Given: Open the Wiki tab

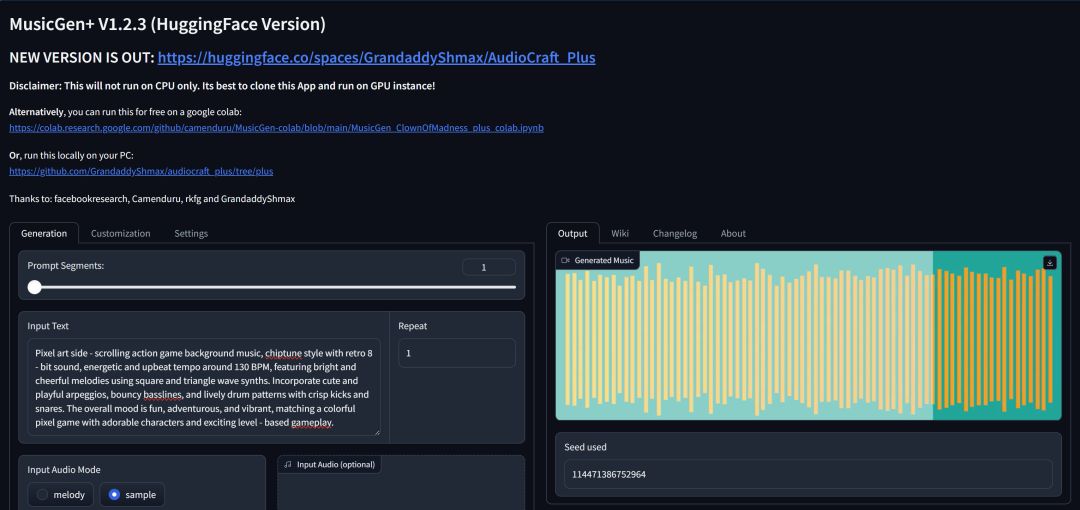Looking at the screenshot, I should click(x=620, y=234).
